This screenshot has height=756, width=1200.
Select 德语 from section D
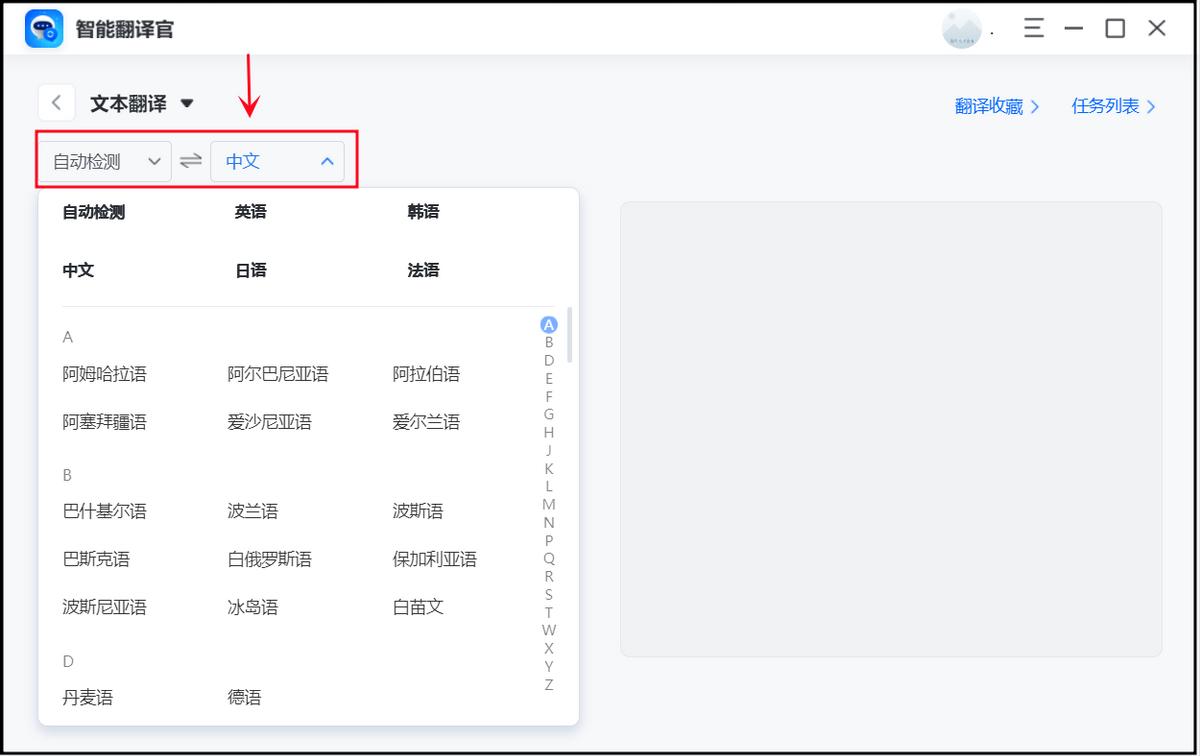[243, 697]
